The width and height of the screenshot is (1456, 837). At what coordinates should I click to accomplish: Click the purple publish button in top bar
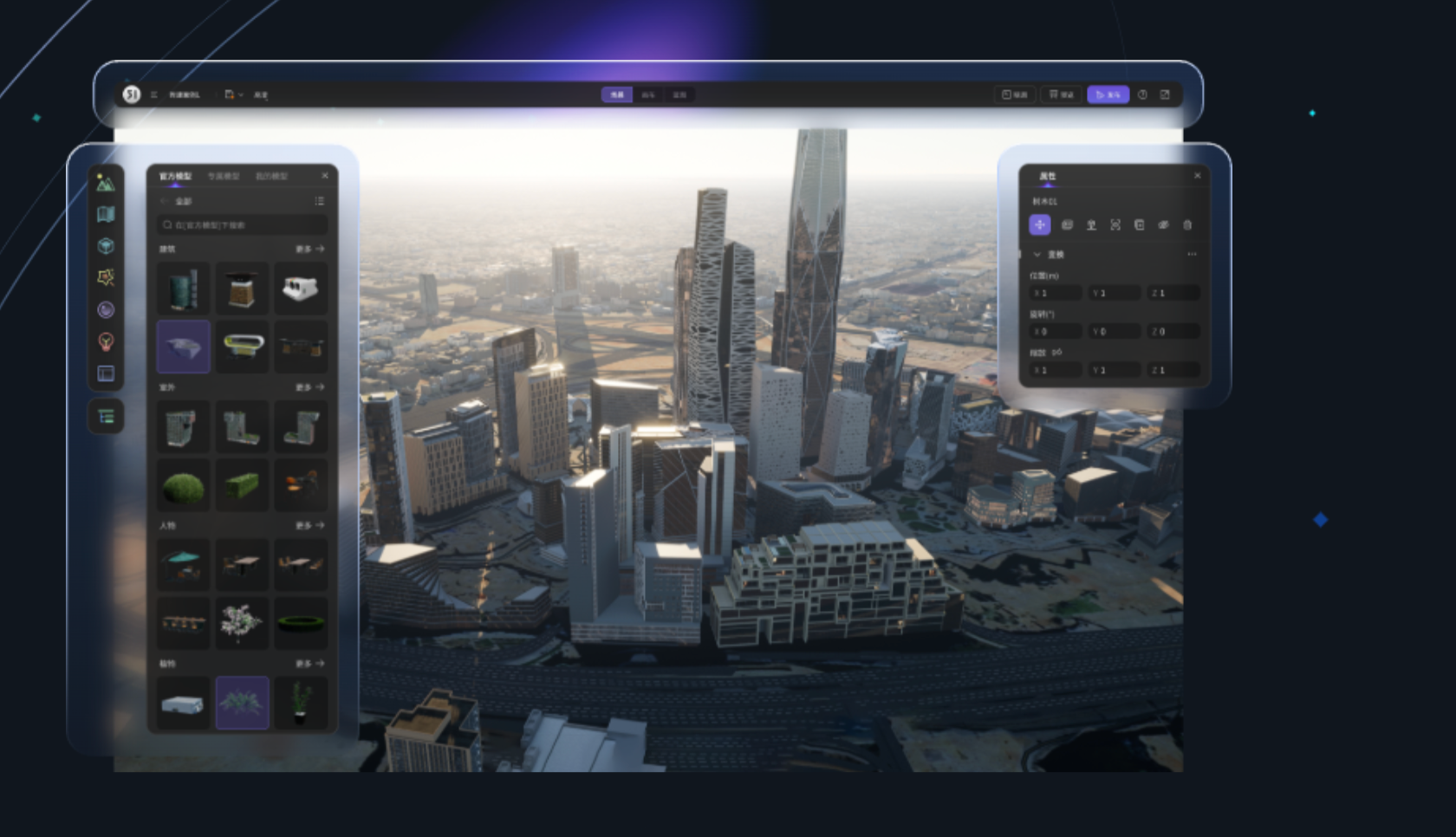click(x=1108, y=94)
